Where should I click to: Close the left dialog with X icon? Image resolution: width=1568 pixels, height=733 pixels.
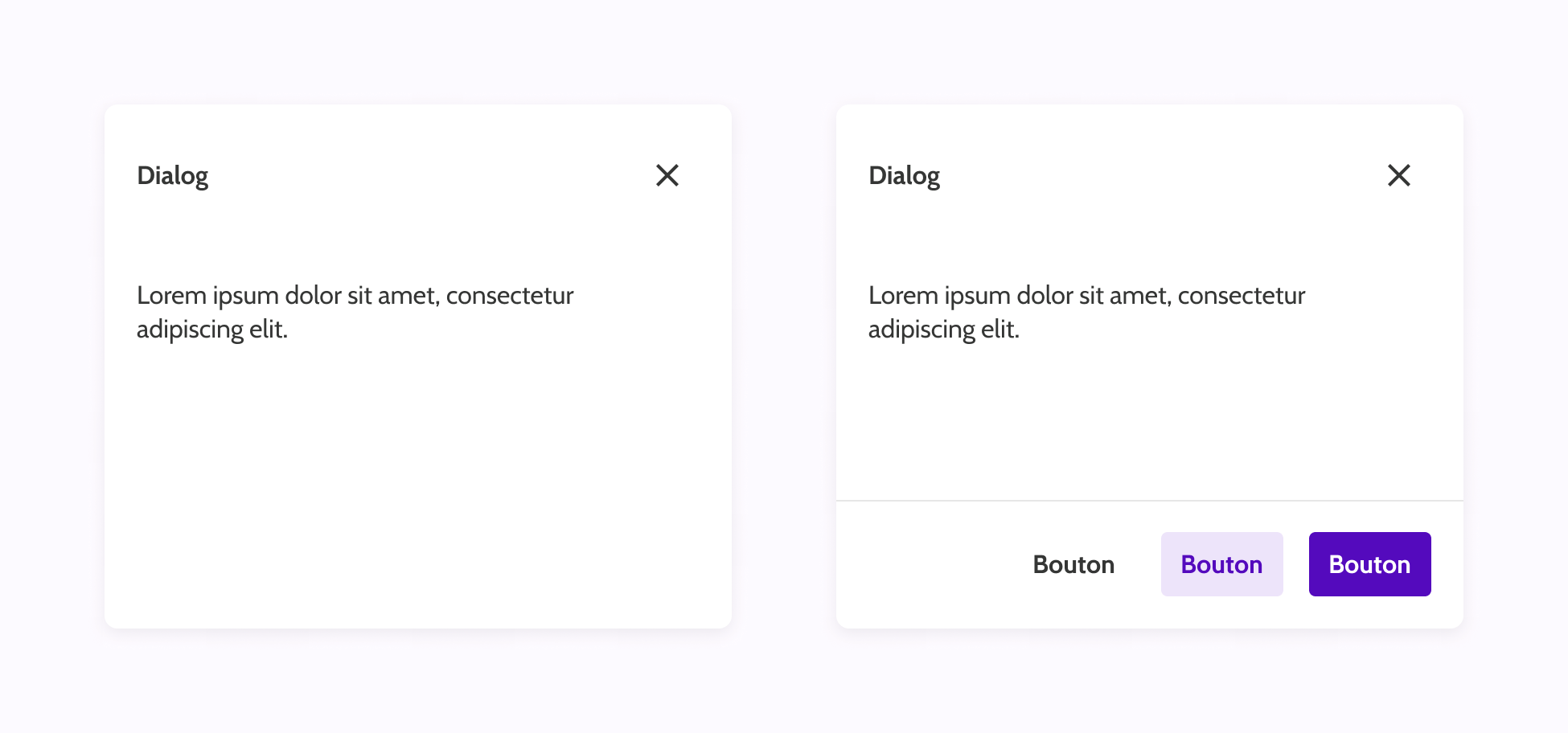click(667, 175)
